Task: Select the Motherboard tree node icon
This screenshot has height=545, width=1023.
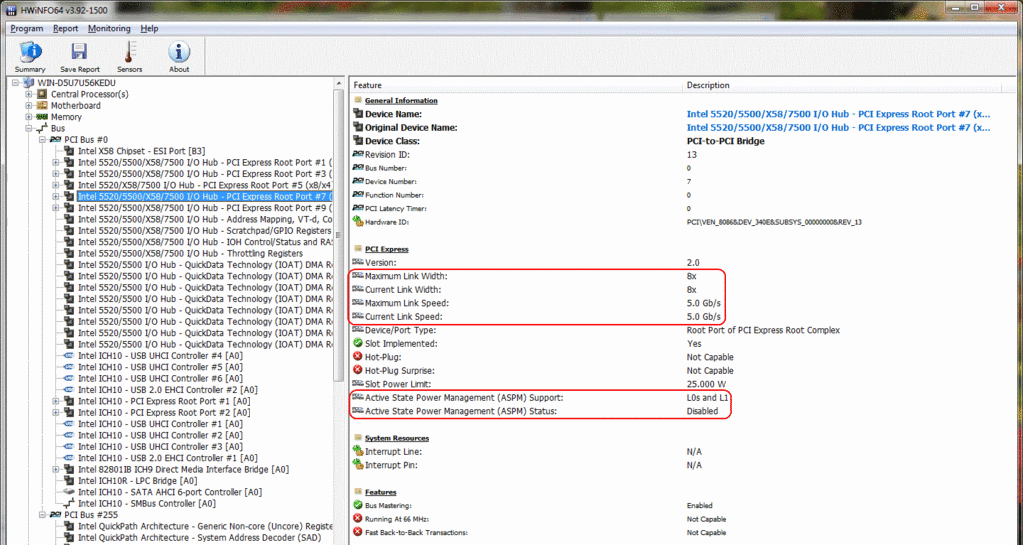Action: click(43, 105)
